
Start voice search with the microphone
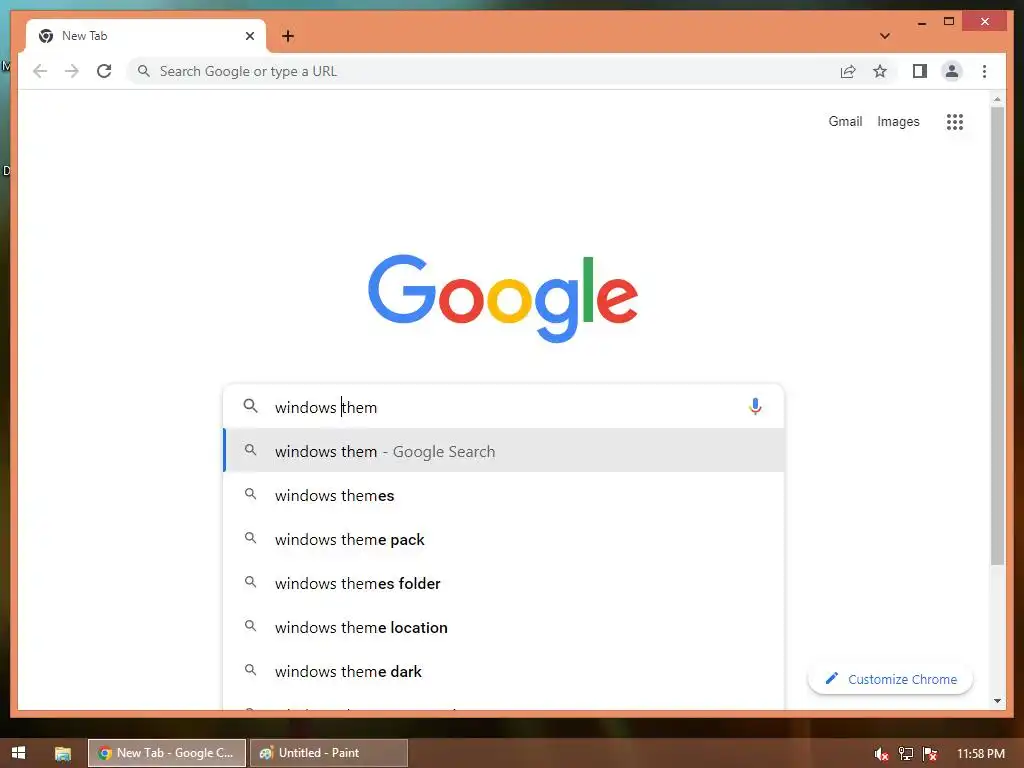755,407
